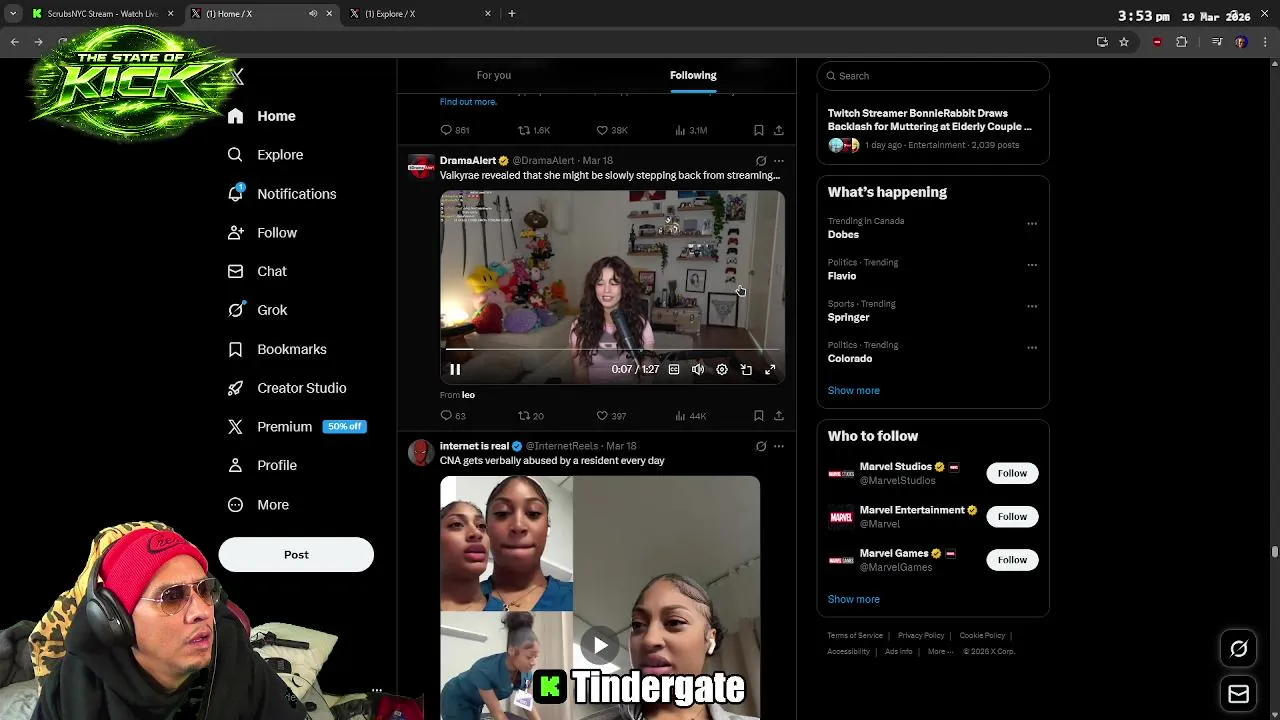
Task: Toggle captions on the DramaAlert video
Action: [x=674, y=370]
